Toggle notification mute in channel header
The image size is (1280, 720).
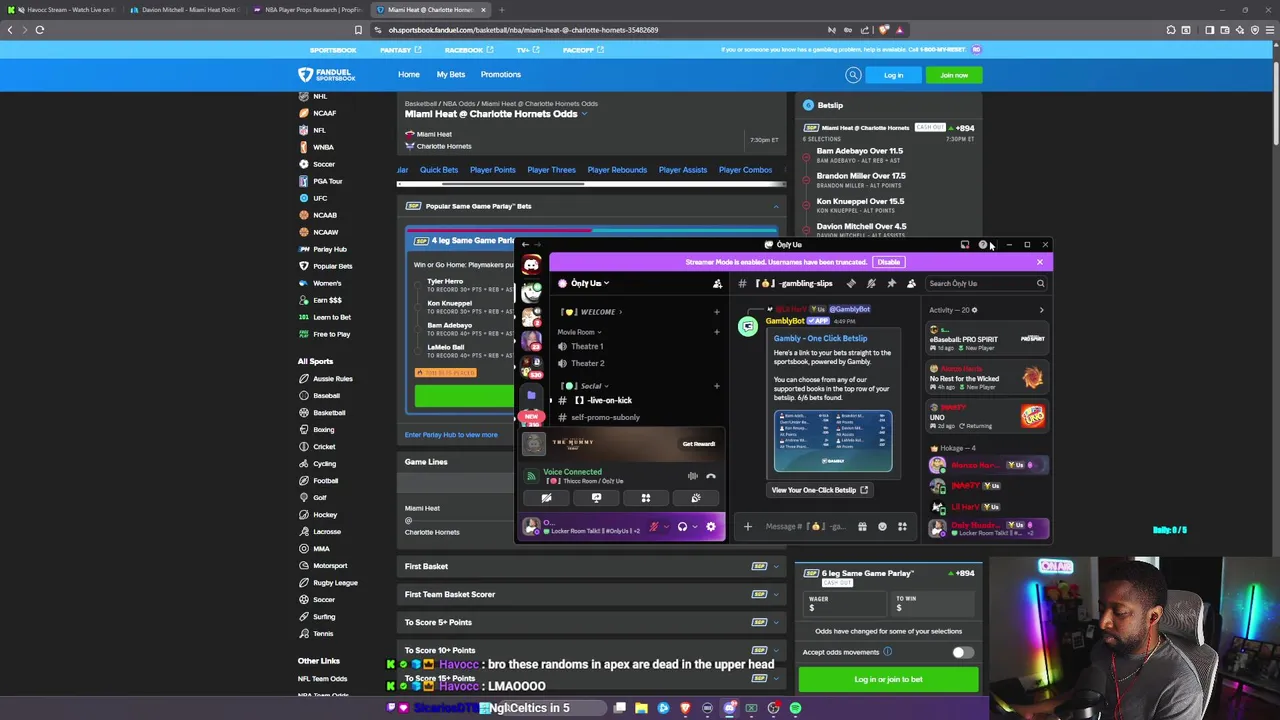[871, 284]
